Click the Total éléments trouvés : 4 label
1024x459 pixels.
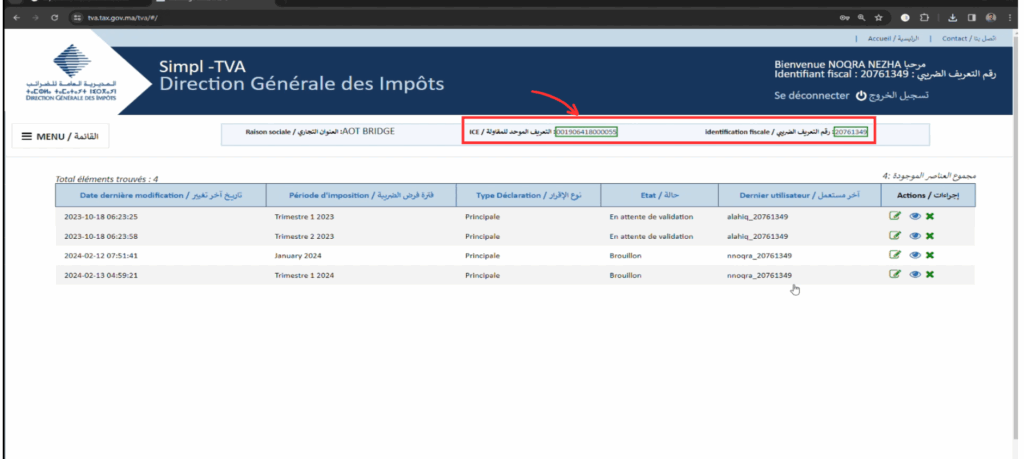(106, 178)
